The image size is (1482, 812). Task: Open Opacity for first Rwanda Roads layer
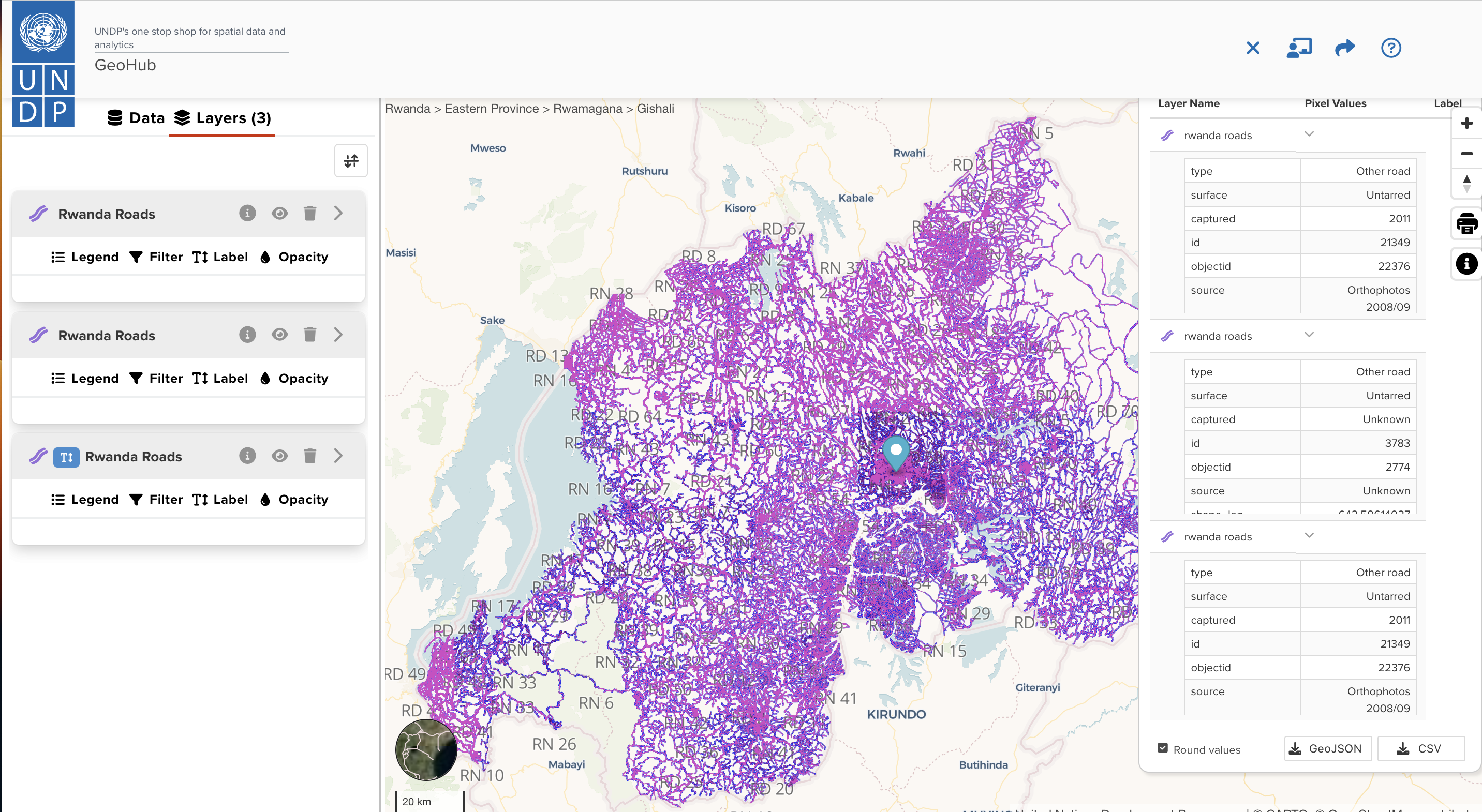click(294, 257)
